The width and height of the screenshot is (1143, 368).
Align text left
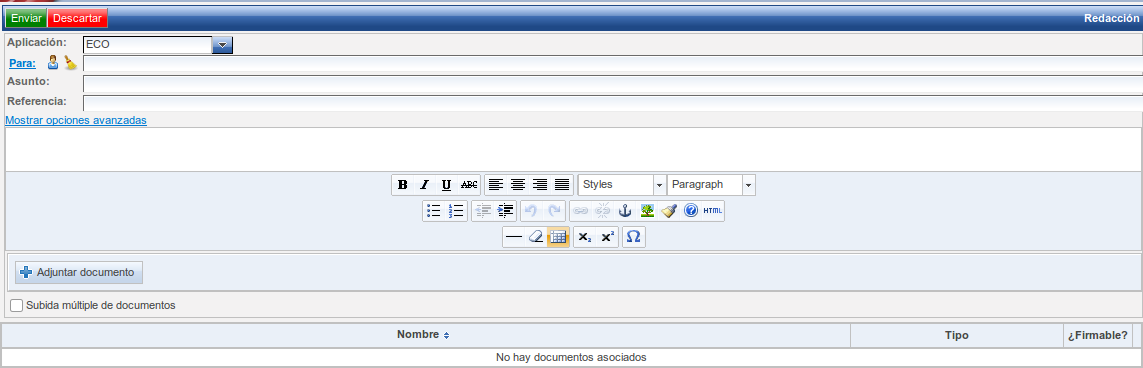[x=496, y=185]
